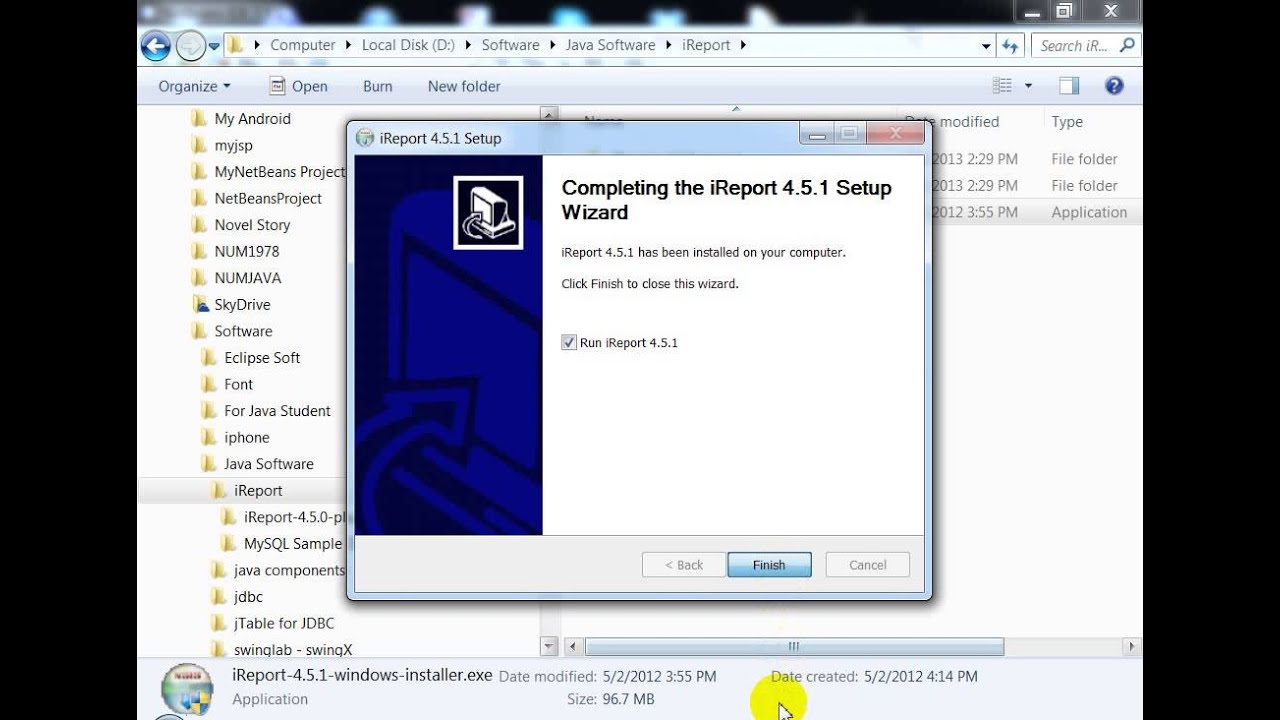Expand the arrow after iReport breadcrumb

pos(744,45)
